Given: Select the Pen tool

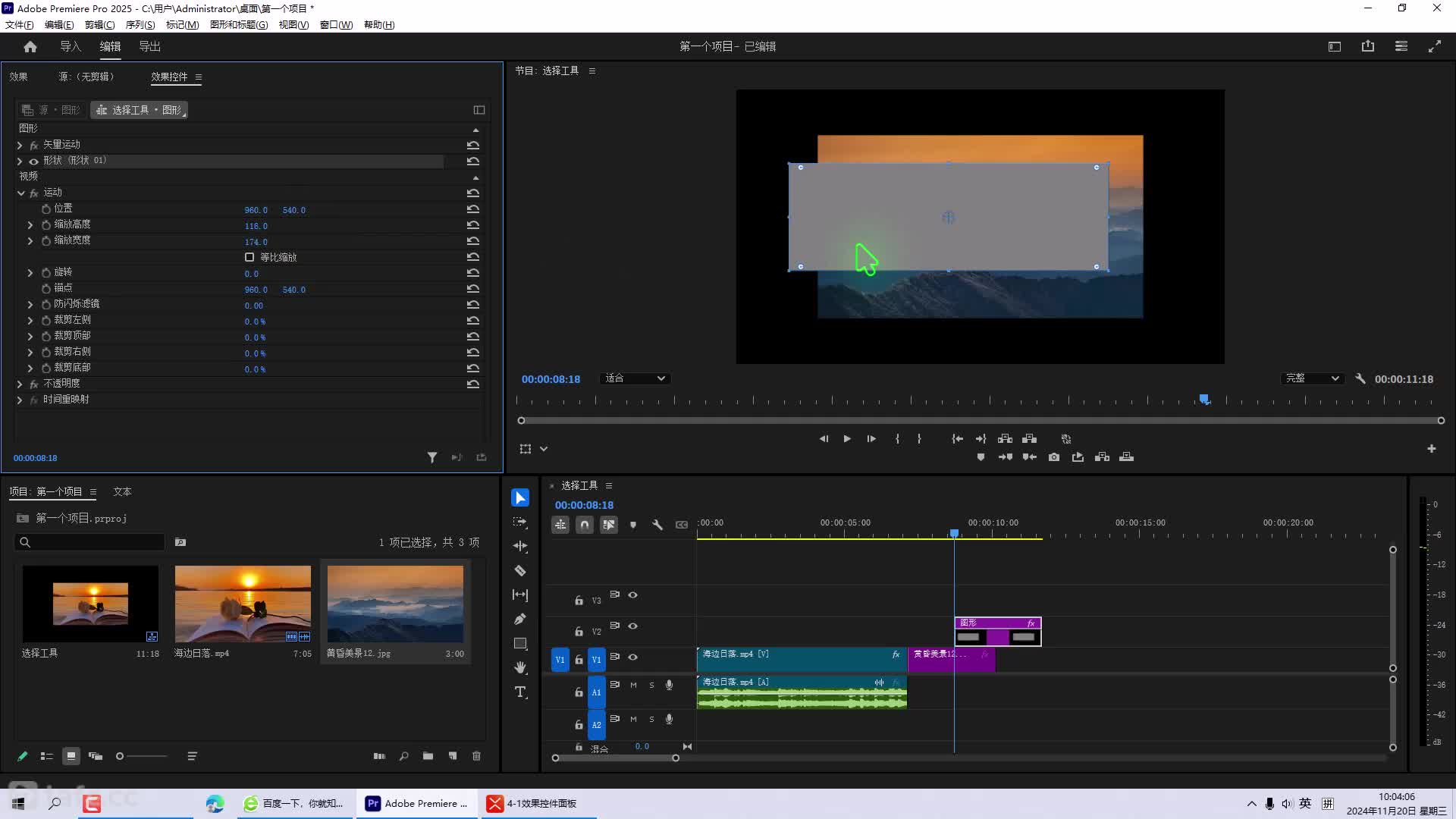Looking at the screenshot, I should [520, 620].
